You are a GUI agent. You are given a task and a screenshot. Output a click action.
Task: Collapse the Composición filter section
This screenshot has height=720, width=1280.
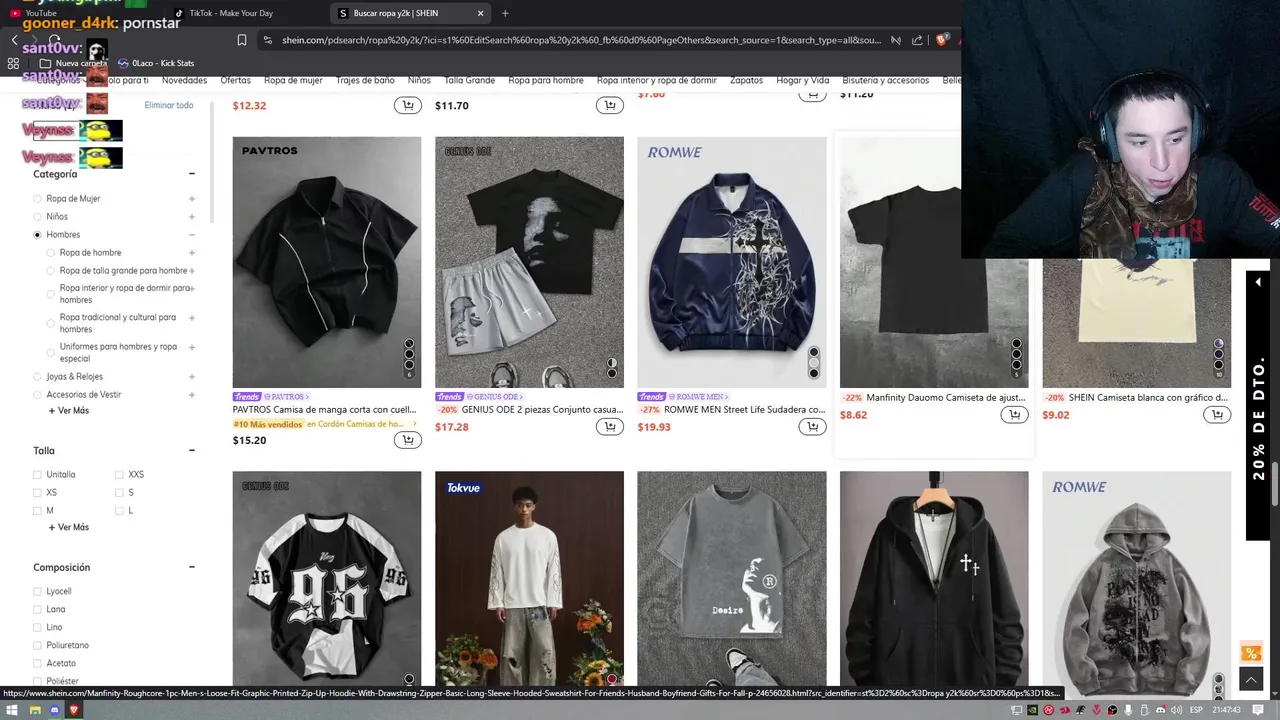[191, 567]
